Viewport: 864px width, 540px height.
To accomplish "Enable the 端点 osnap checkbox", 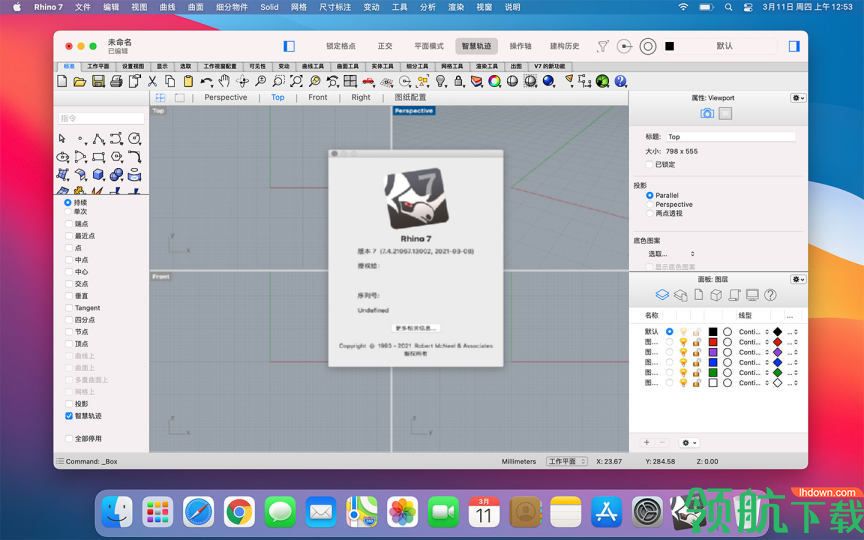I will tap(69, 224).
